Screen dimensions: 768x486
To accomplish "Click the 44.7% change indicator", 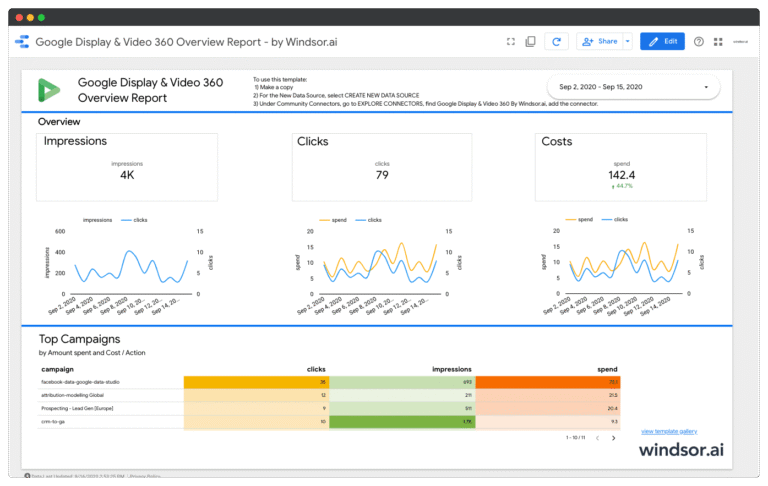I will pos(622,186).
